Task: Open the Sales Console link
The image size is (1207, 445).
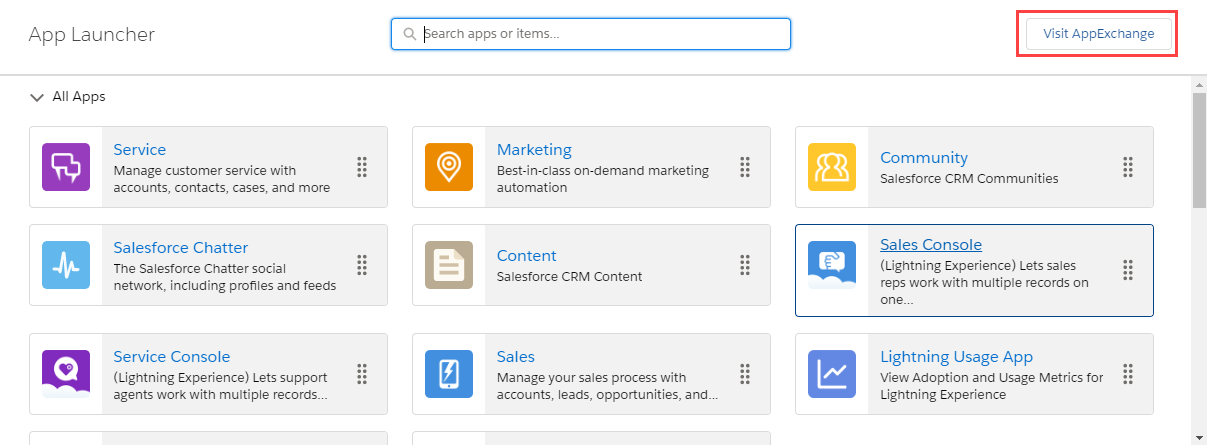Action: [x=931, y=245]
